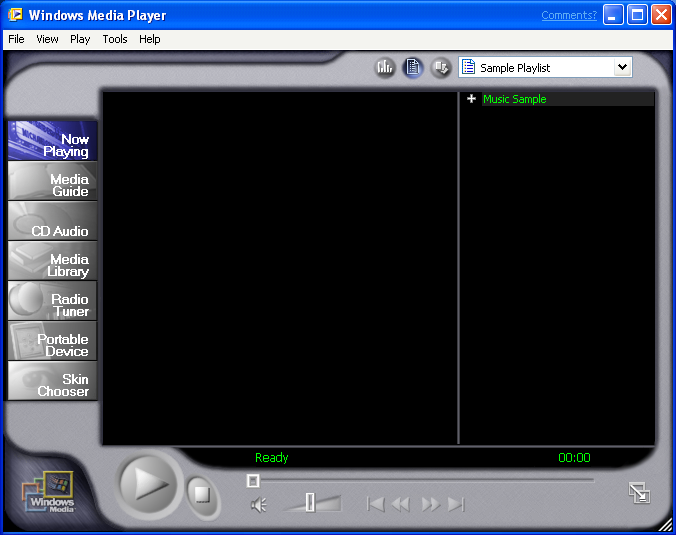Open the Media Library tab
Image resolution: width=676 pixels, height=535 pixels.
52,261
